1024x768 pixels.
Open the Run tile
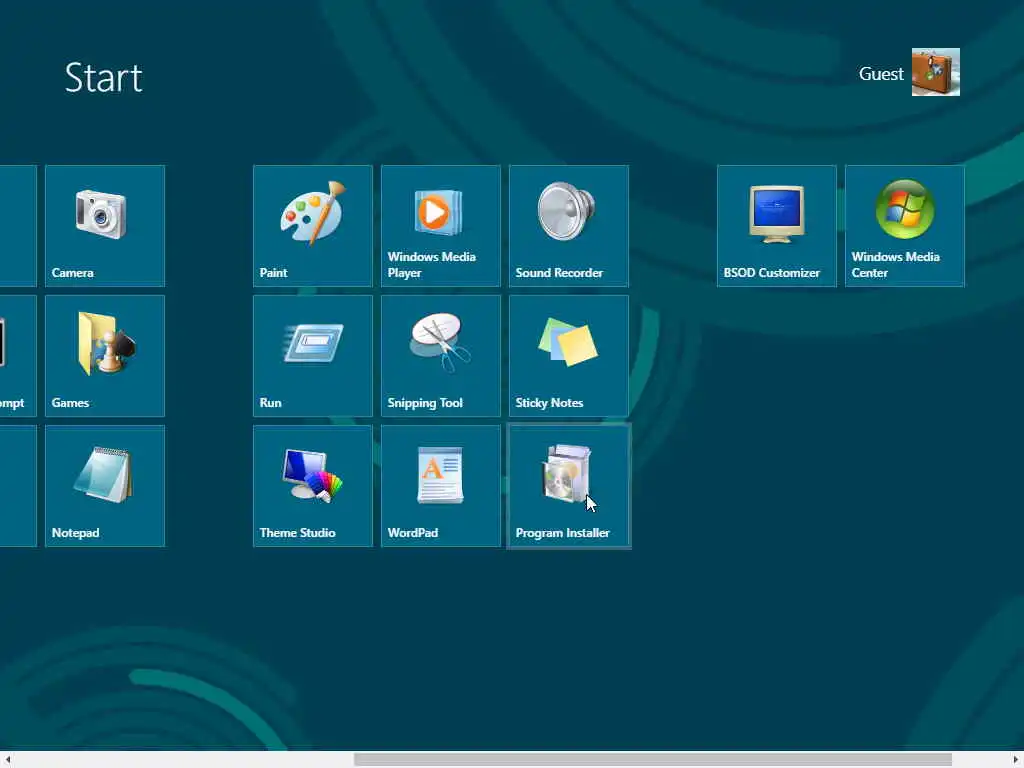pos(313,356)
